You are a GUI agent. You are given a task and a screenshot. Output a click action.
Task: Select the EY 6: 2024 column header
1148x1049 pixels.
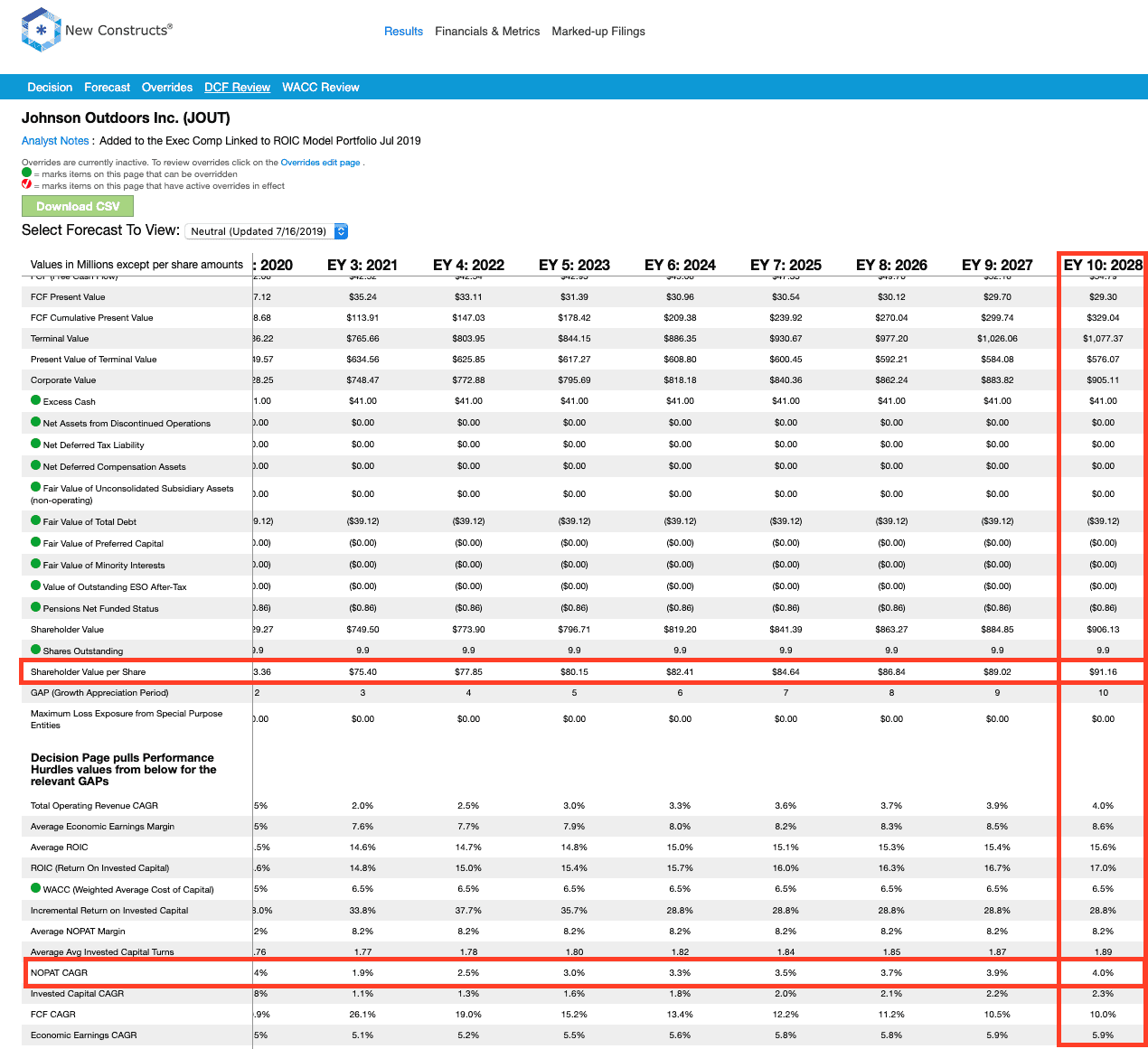pyautogui.click(x=680, y=265)
